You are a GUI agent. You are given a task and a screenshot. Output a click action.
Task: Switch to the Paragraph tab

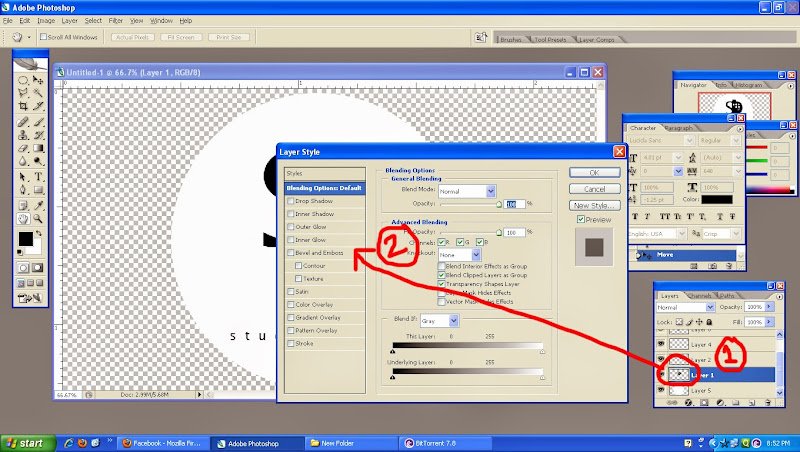(679, 128)
